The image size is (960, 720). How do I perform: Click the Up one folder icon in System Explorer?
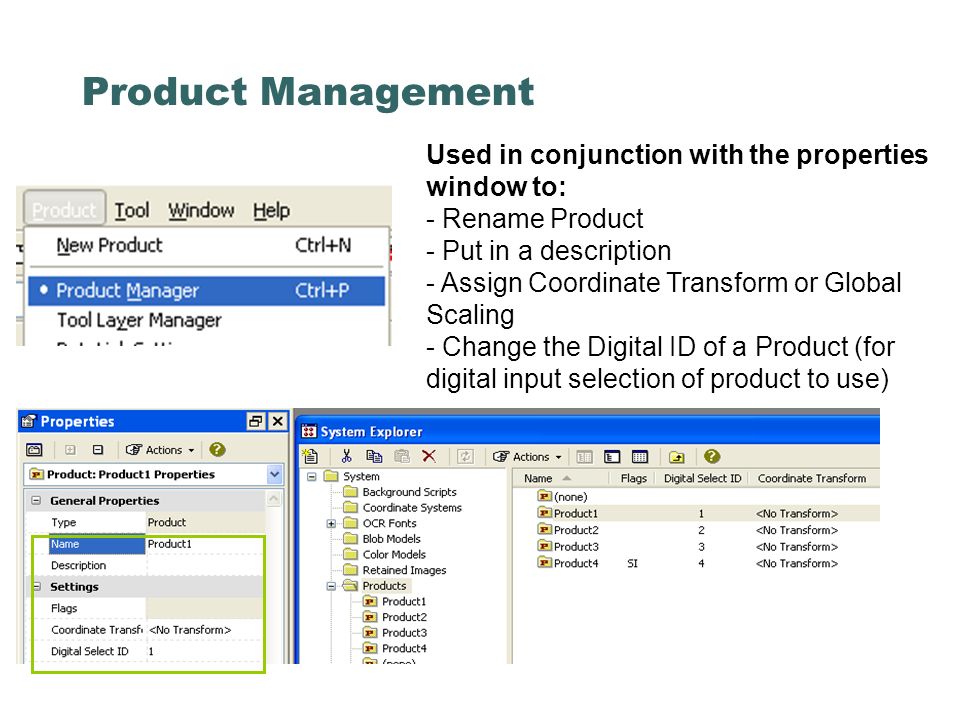[x=677, y=457]
